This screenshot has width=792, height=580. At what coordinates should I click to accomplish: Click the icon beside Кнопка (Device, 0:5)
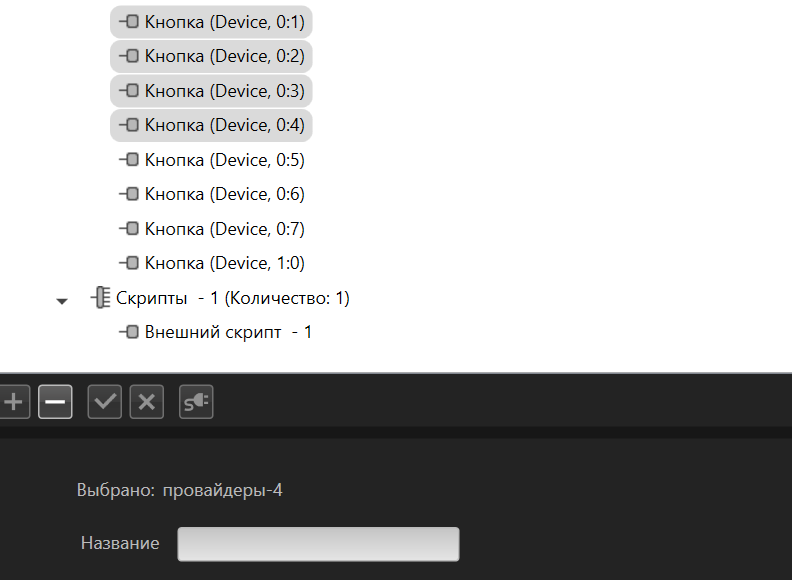(x=129, y=160)
